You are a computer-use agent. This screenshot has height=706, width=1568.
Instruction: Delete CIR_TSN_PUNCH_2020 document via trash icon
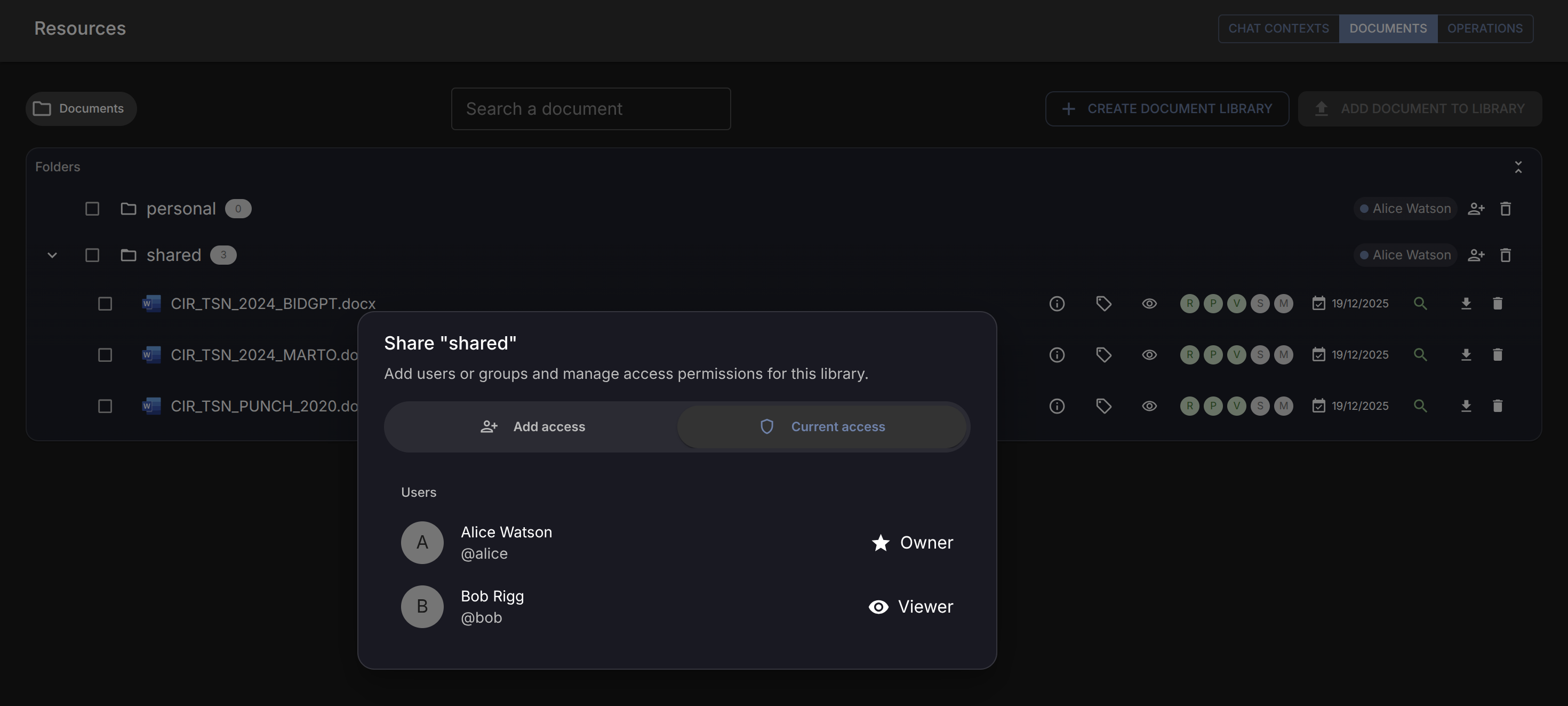tap(1498, 406)
